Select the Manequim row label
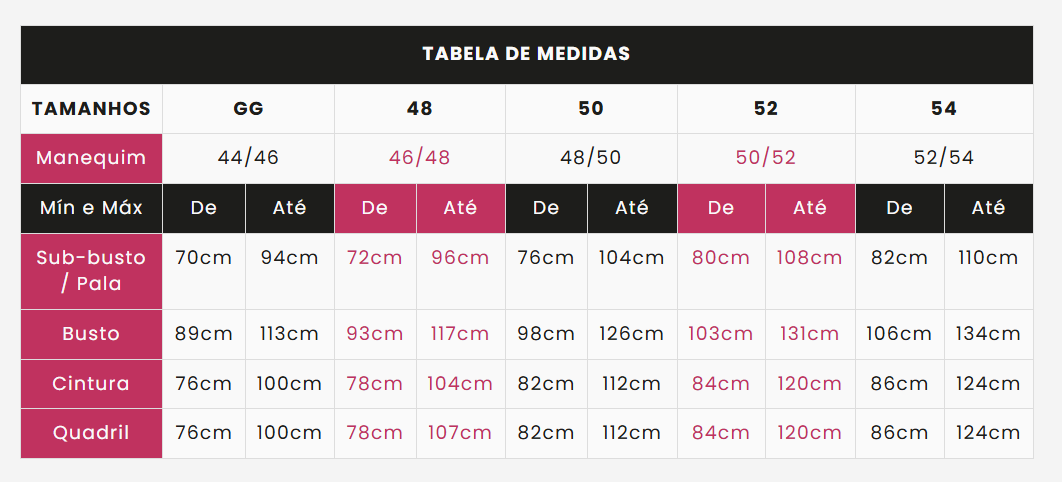The width and height of the screenshot is (1062, 482). [x=91, y=158]
